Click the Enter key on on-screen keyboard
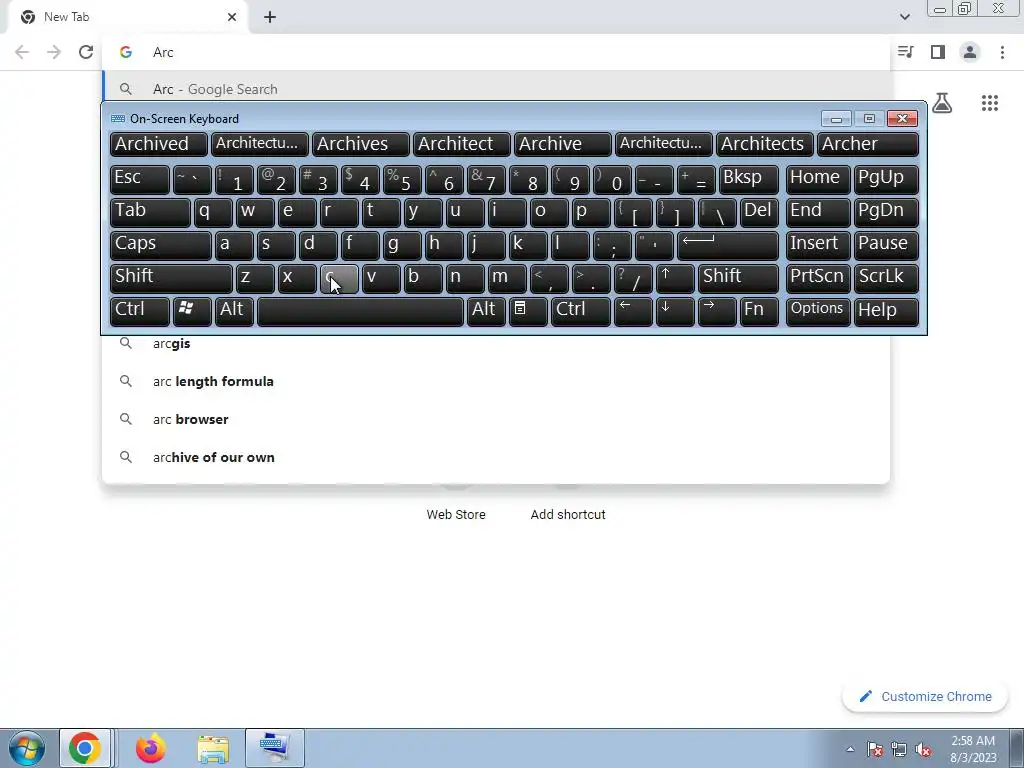The width and height of the screenshot is (1024, 768). [728, 244]
